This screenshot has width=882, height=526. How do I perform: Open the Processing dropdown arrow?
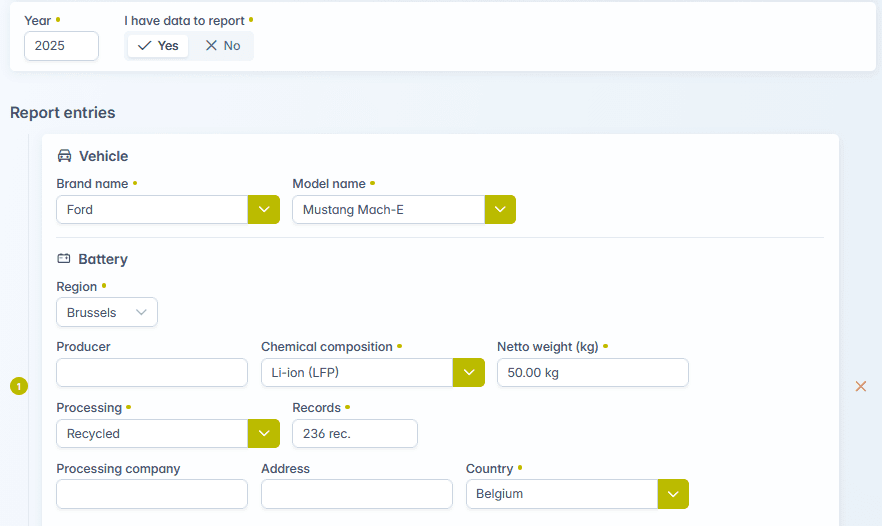click(x=263, y=434)
